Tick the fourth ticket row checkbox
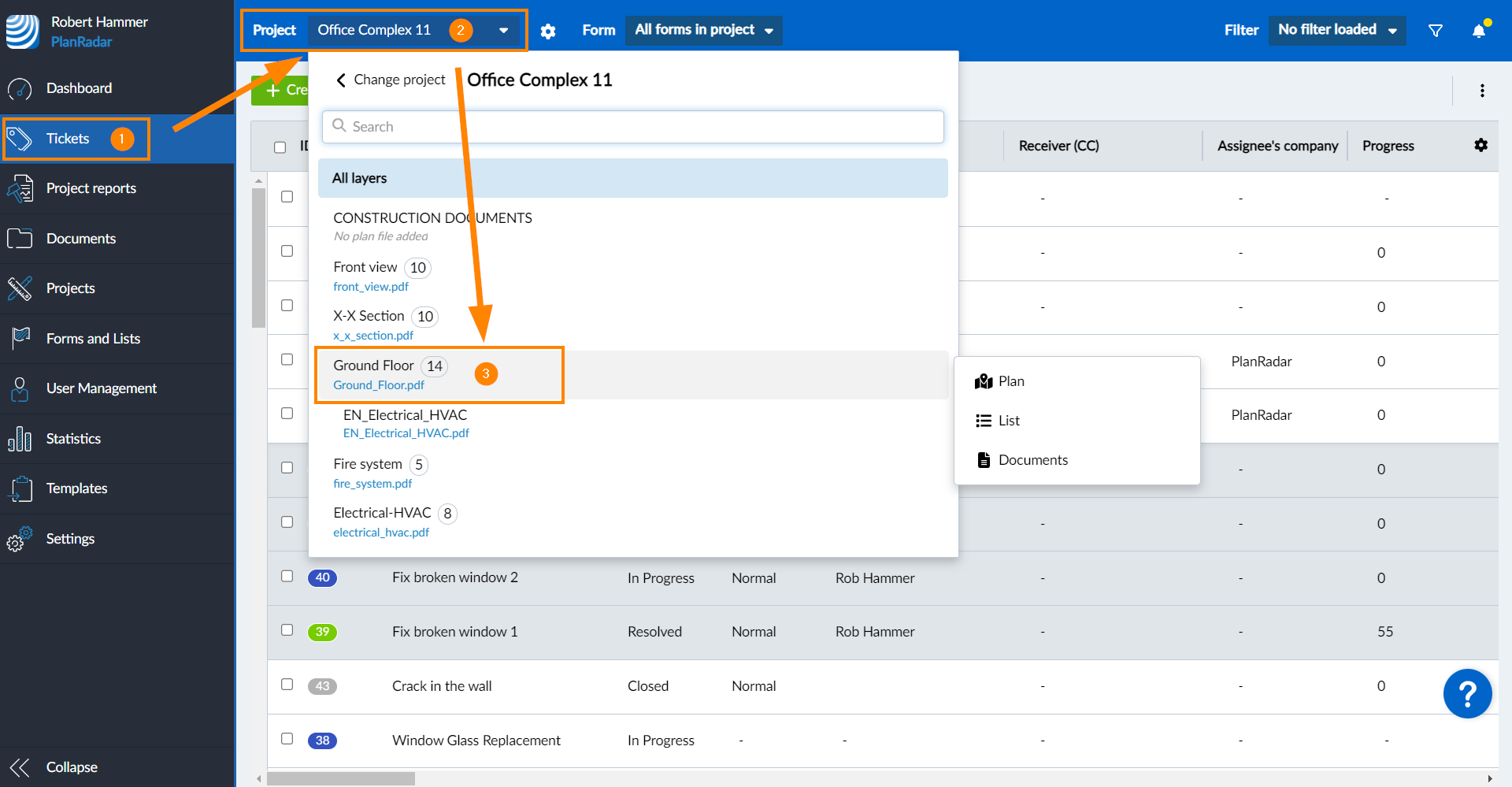The width and height of the screenshot is (1512, 787). [287, 359]
